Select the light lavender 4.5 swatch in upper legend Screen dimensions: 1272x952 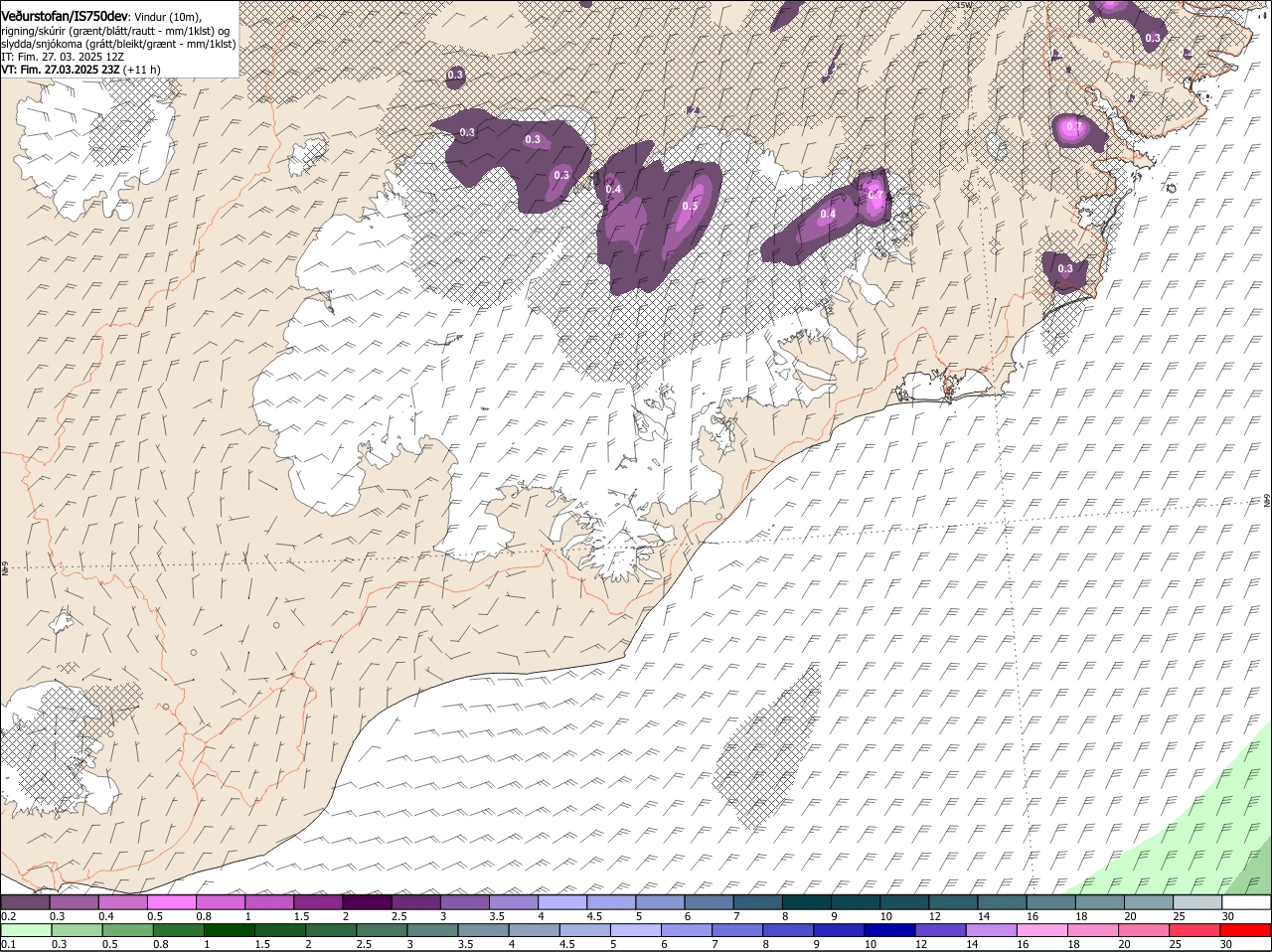click(x=610, y=902)
